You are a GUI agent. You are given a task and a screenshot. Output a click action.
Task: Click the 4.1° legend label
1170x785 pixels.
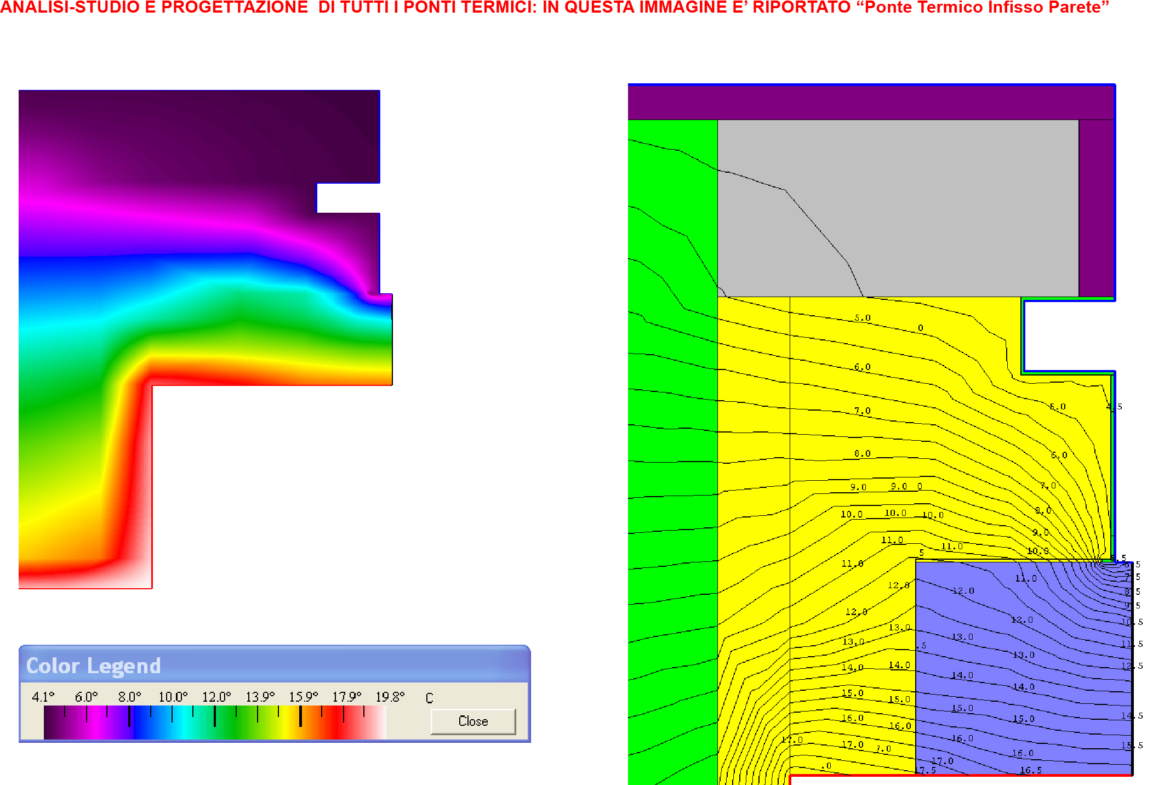[x=43, y=697]
